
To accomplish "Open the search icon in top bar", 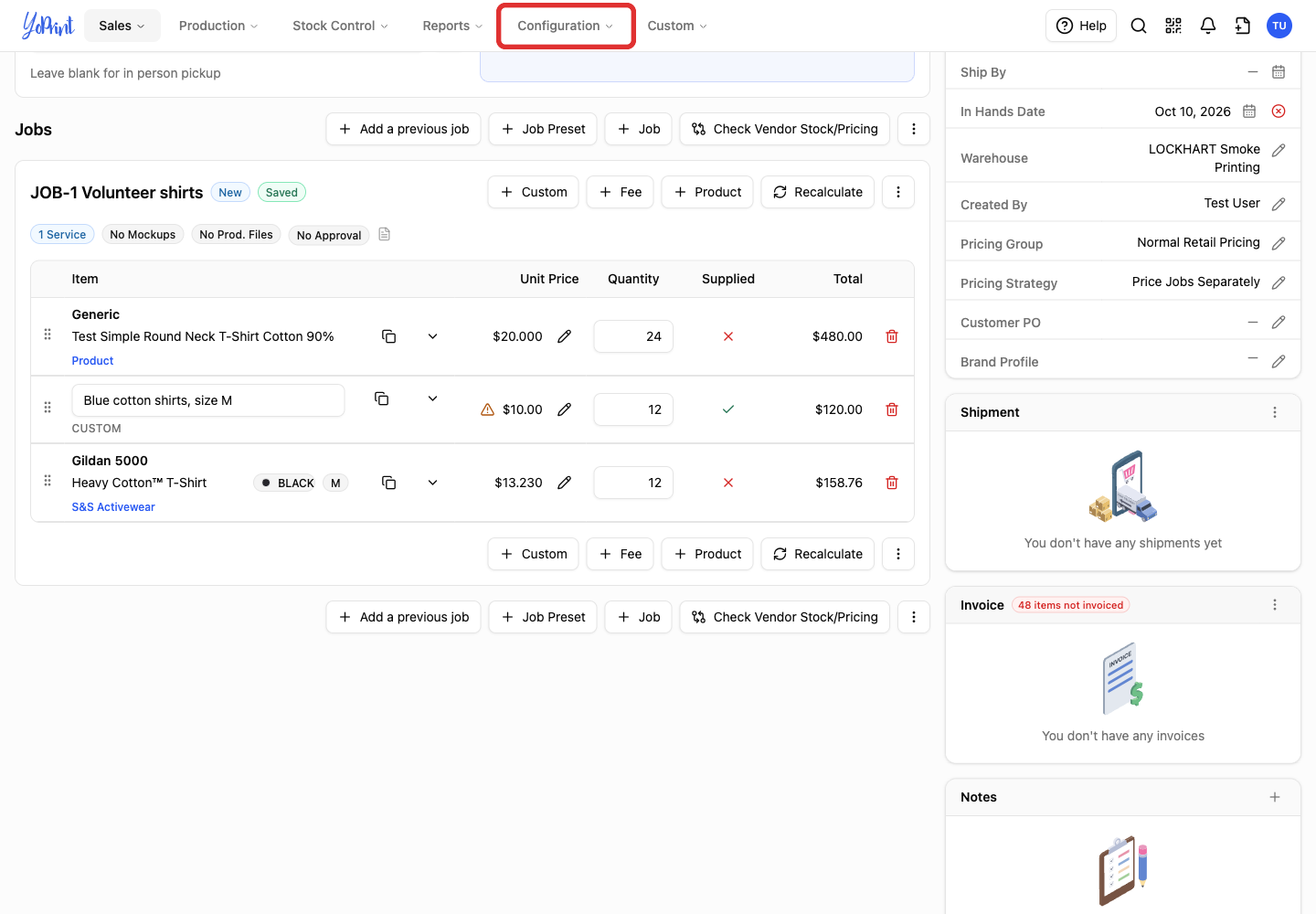I will click(1139, 26).
